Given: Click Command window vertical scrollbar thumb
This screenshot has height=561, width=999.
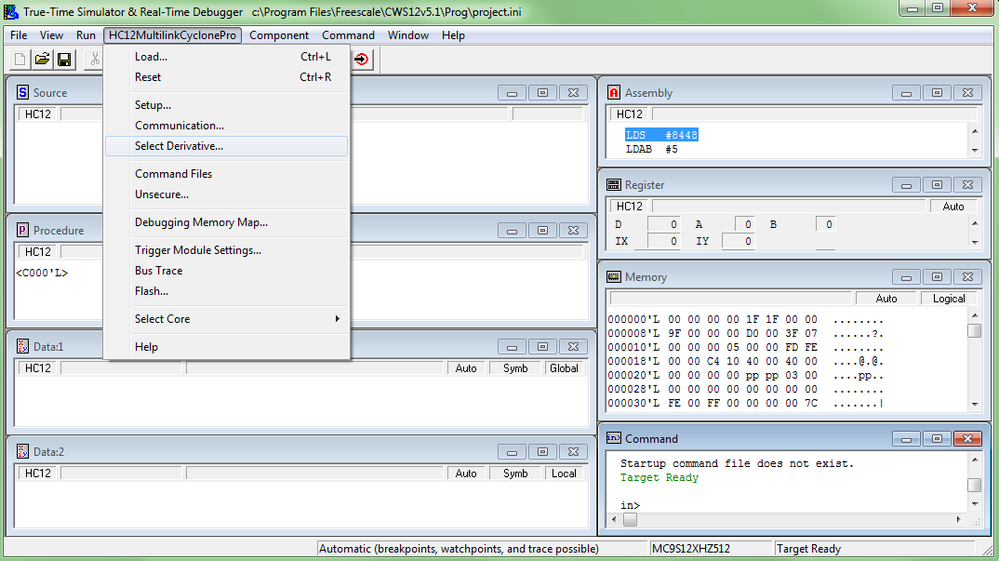Looking at the screenshot, I should point(974,485).
